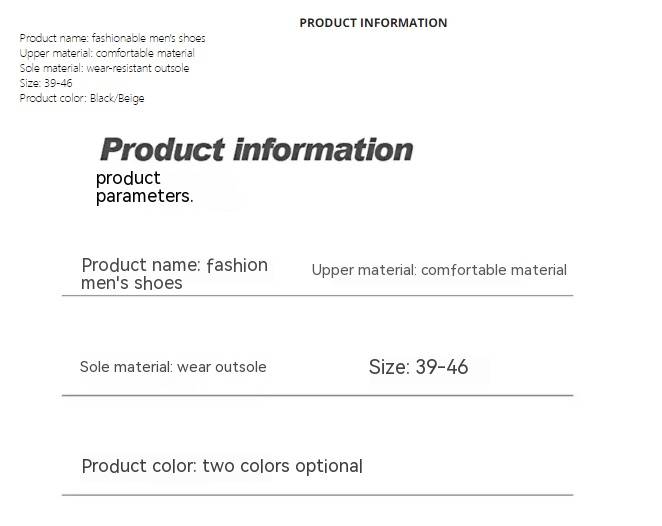Click the word 'INFORMATION' in top heading
The width and height of the screenshot is (662, 526).
403,23
